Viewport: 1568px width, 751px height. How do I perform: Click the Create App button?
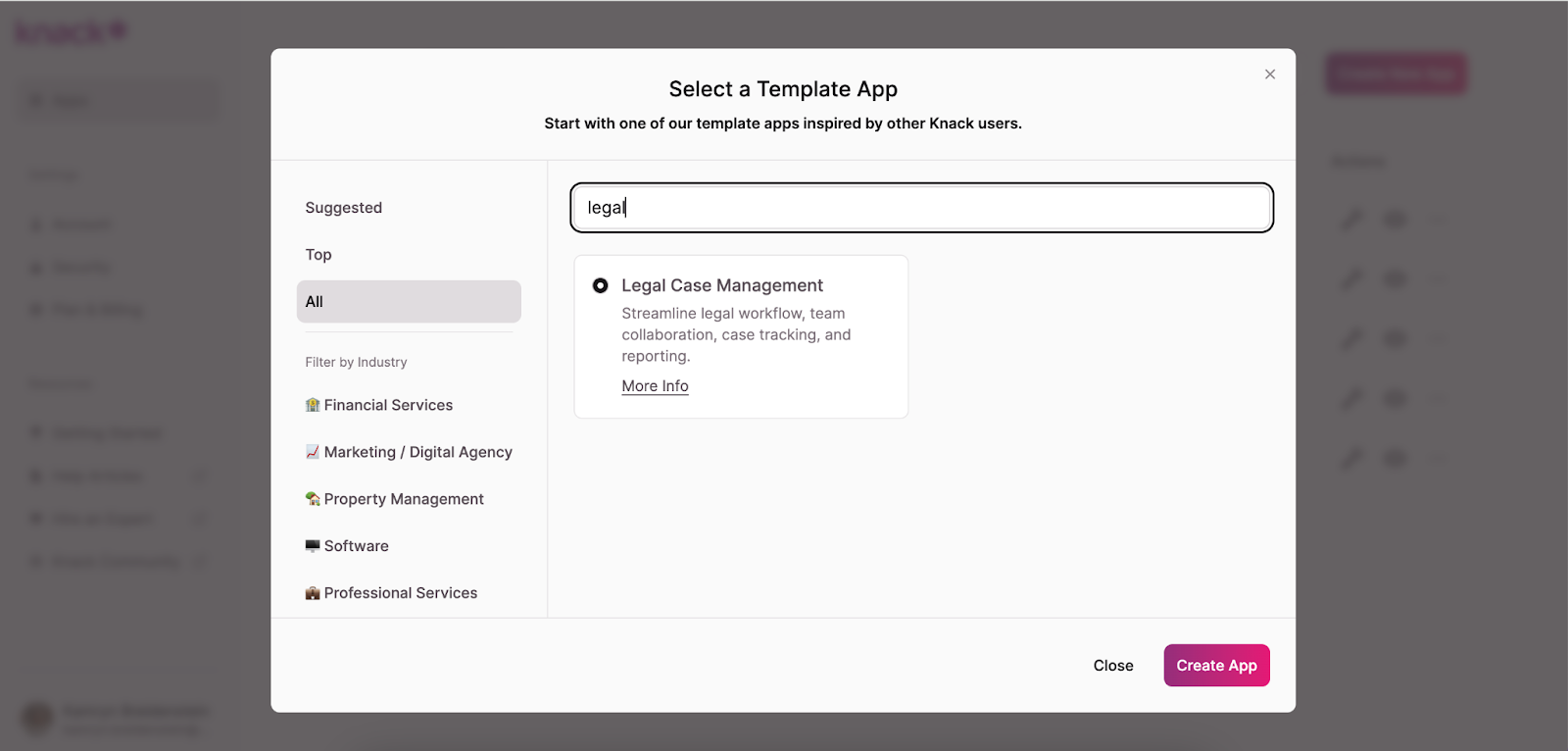tap(1216, 666)
